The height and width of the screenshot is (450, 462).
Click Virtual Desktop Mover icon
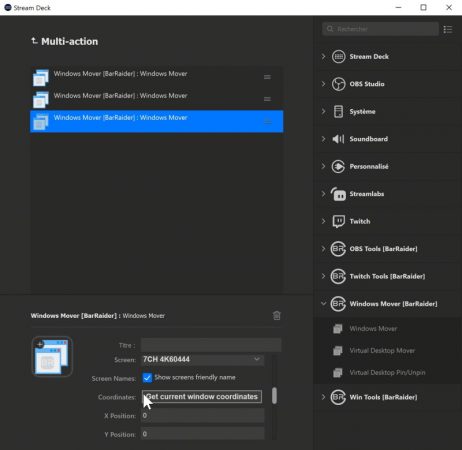point(338,351)
